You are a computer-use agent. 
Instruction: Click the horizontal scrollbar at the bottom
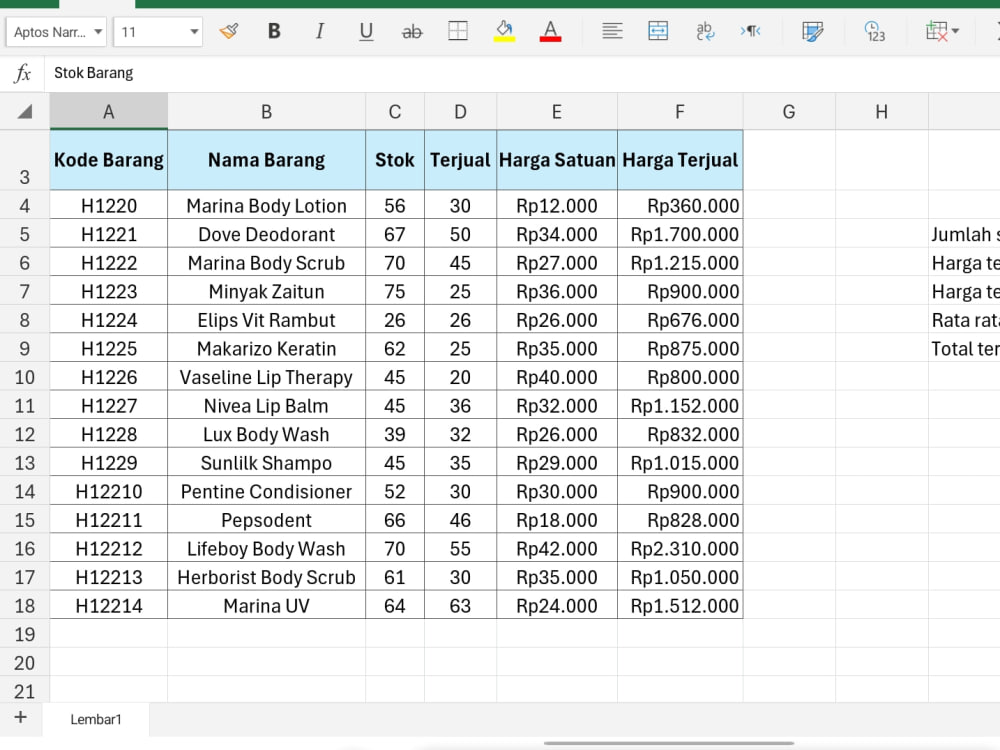tap(668, 743)
